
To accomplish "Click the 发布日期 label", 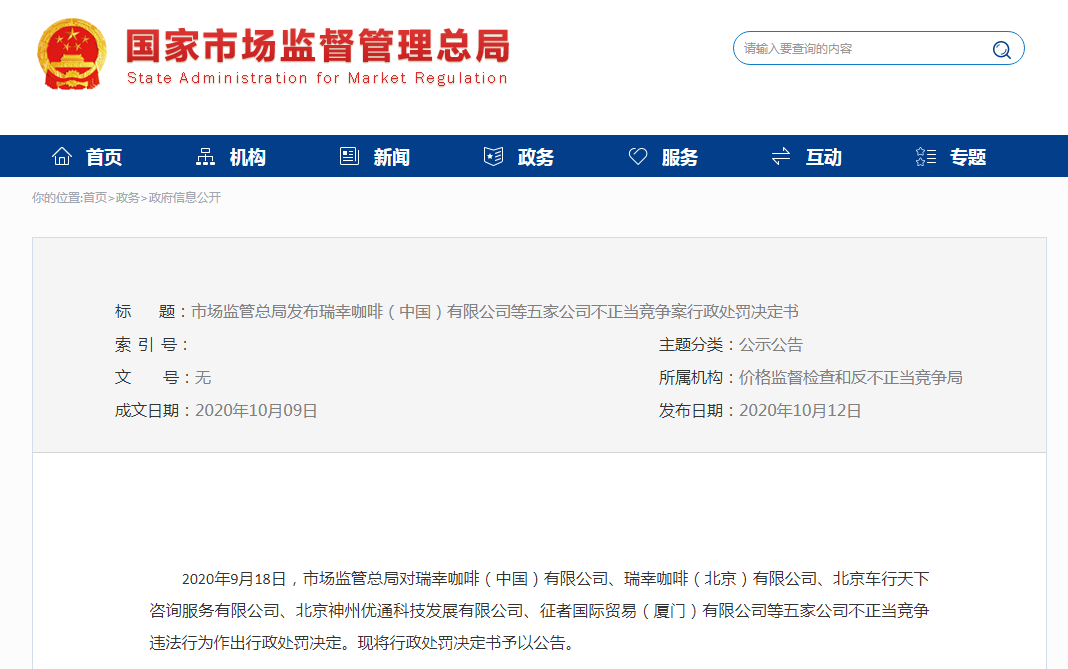I will click(697, 410).
